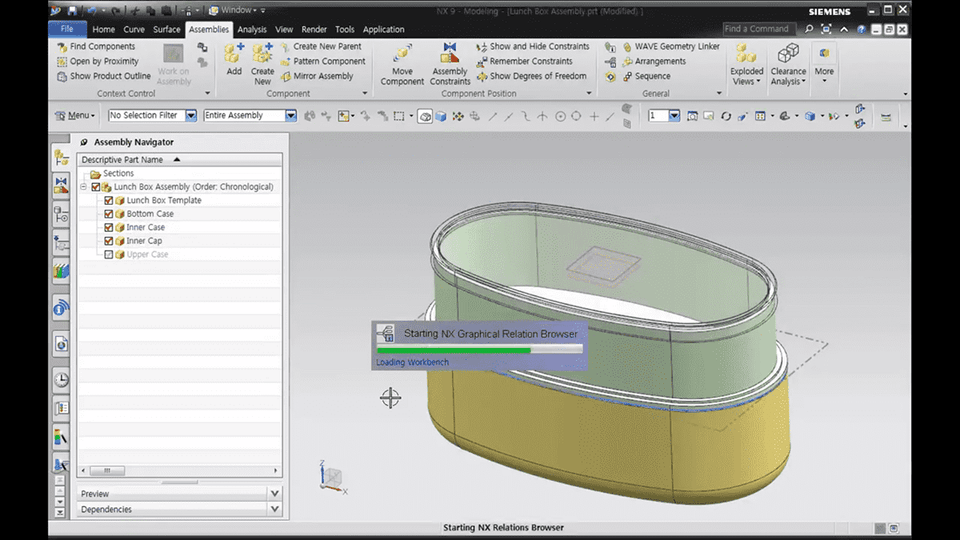Click the Sequence command

tap(646, 76)
